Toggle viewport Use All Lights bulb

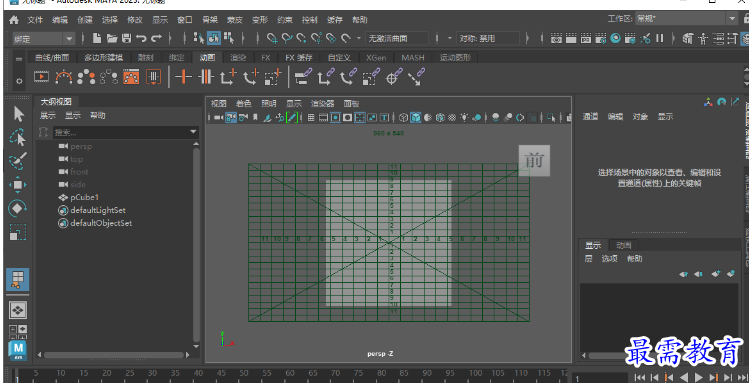tap(464, 117)
